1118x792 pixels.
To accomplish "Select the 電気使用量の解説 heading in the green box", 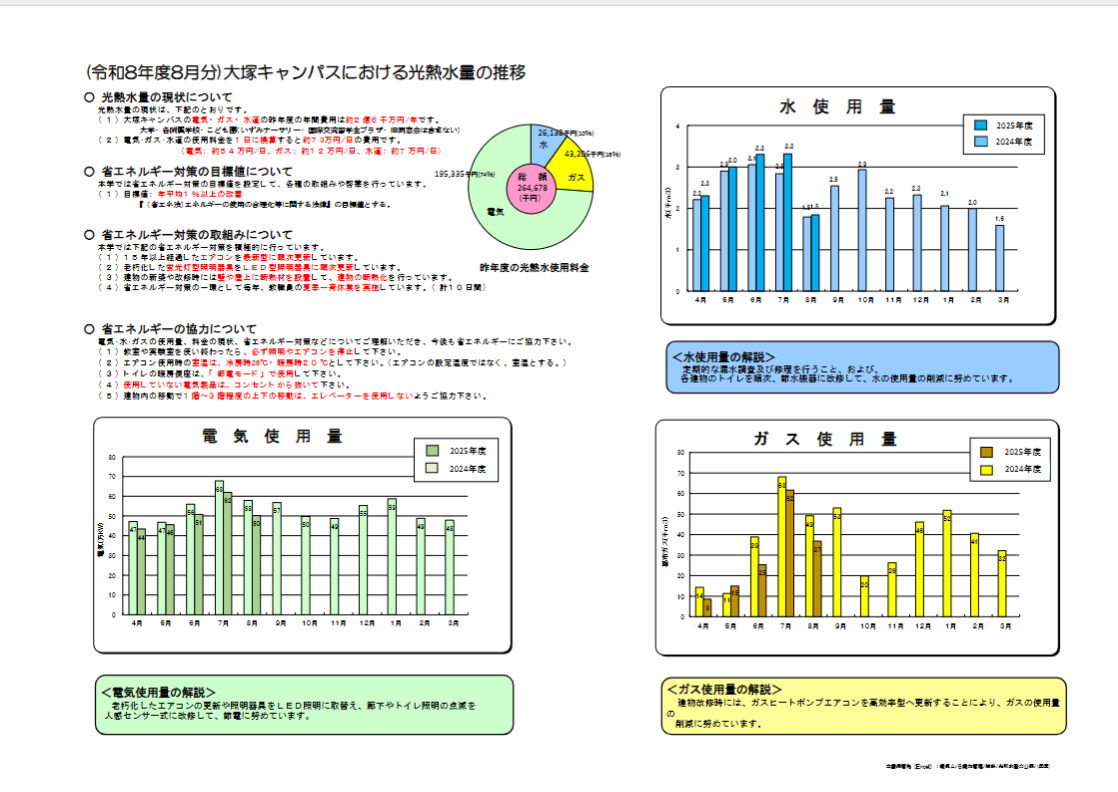I will pyautogui.click(x=158, y=692).
